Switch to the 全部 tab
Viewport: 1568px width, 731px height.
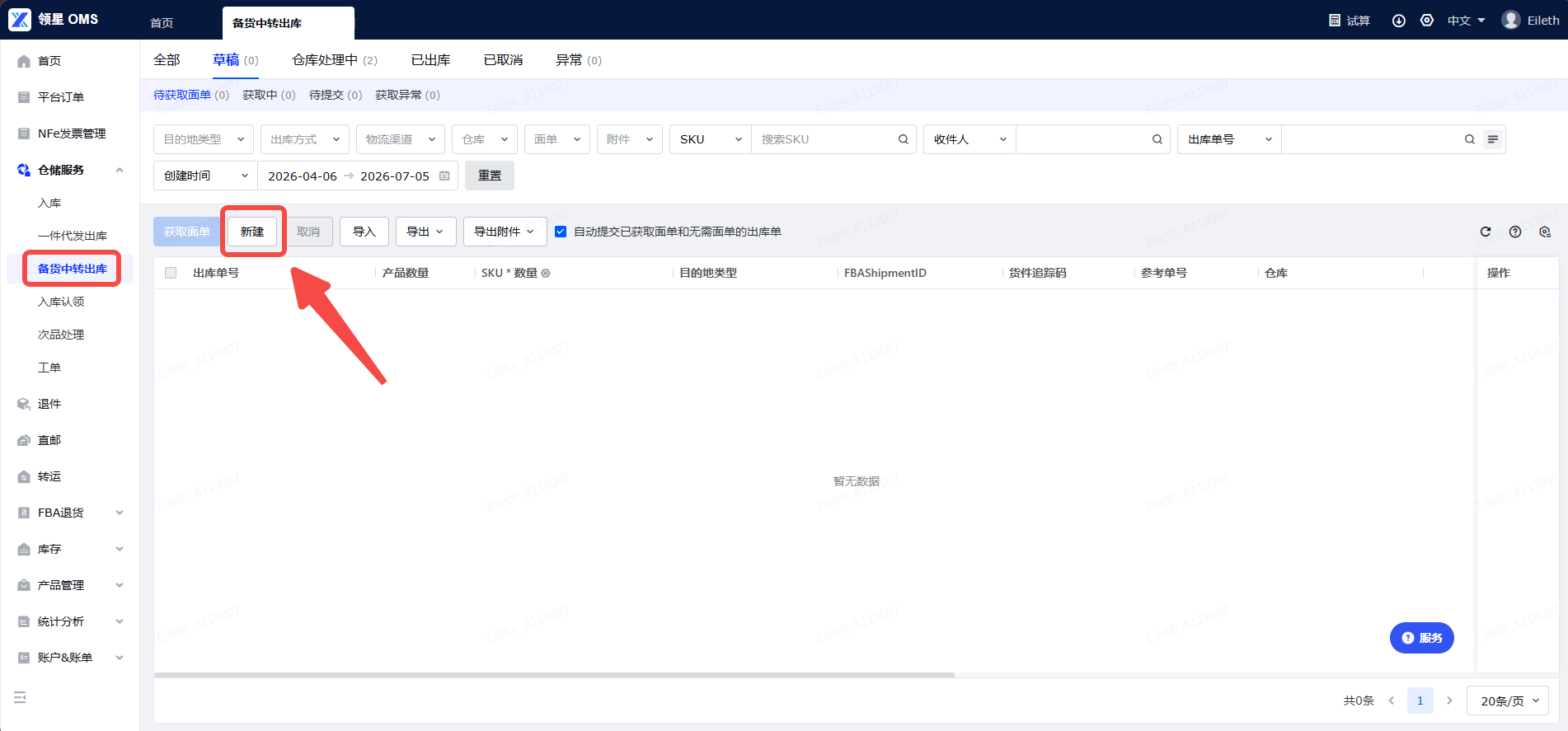pyautogui.click(x=167, y=60)
